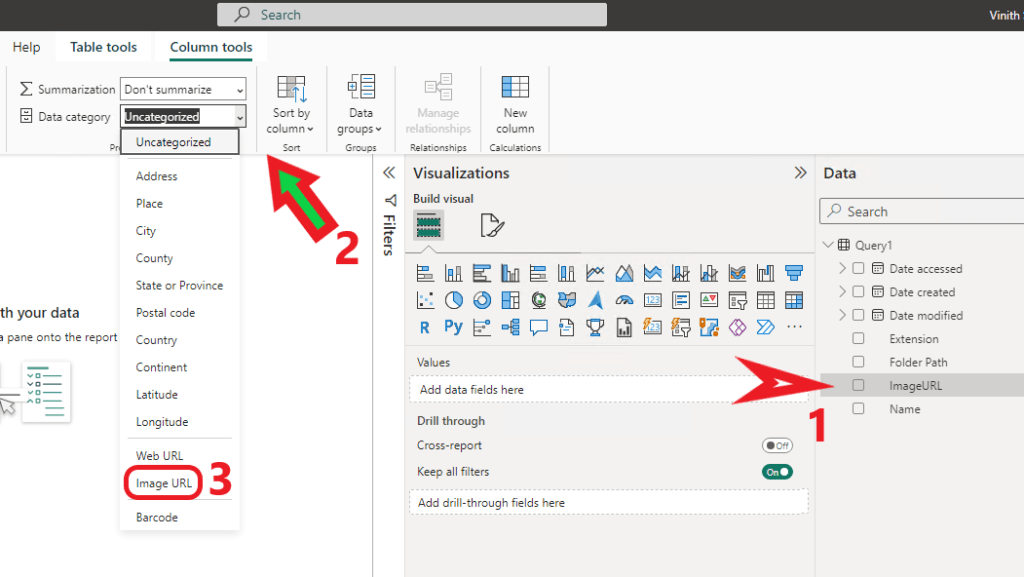Image resolution: width=1024 pixels, height=577 pixels.
Task: Turn off Keep all filters toggle
Action: [777, 472]
